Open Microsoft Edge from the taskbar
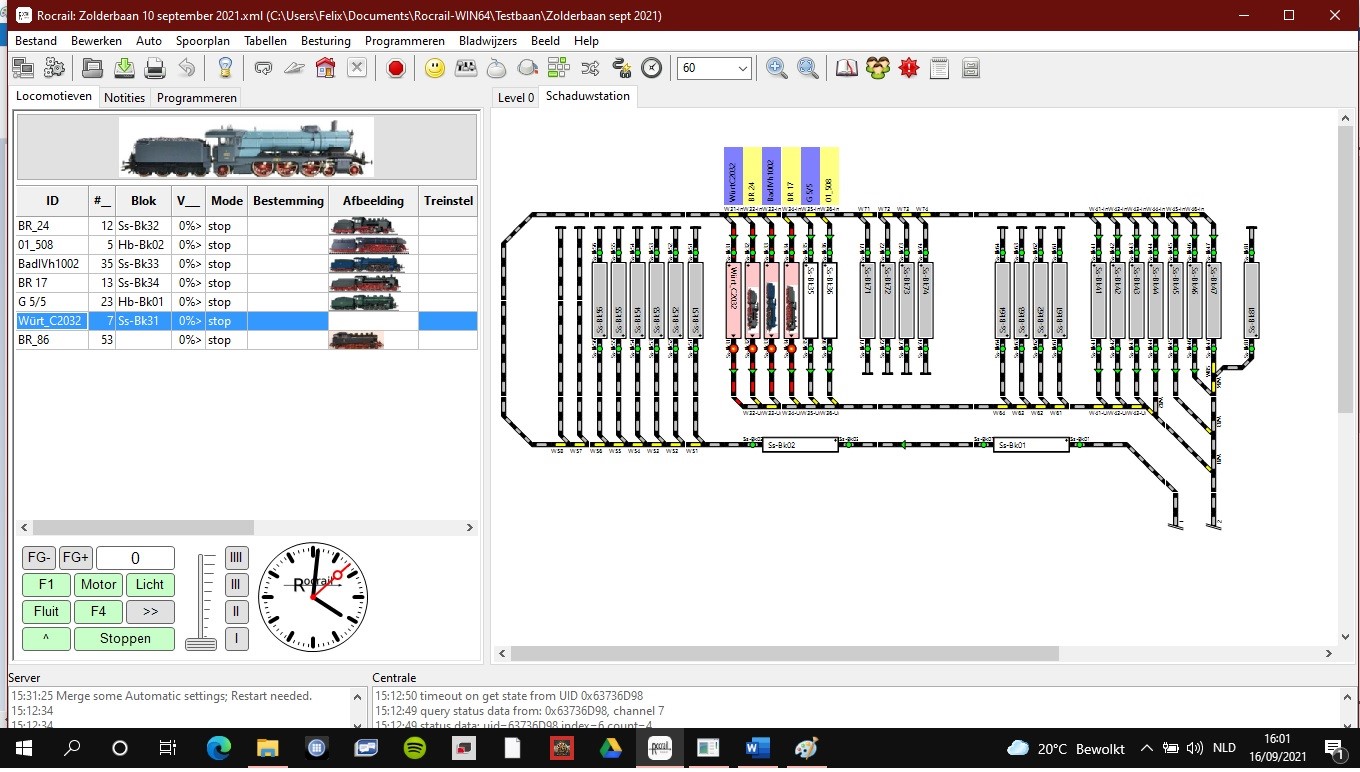The height and width of the screenshot is (772, 1360). point(219,748)
